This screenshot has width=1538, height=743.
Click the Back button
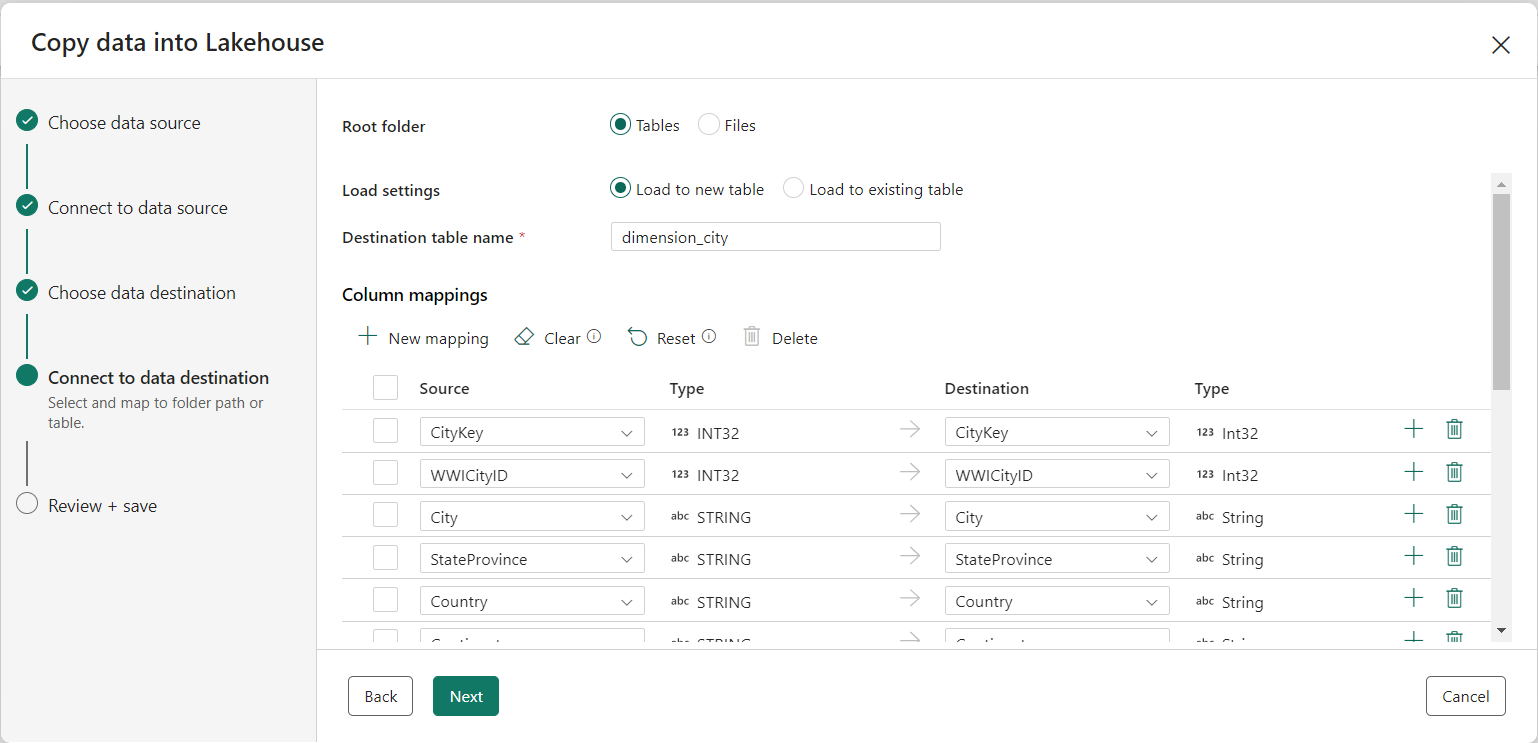click(x=380, y=696)
